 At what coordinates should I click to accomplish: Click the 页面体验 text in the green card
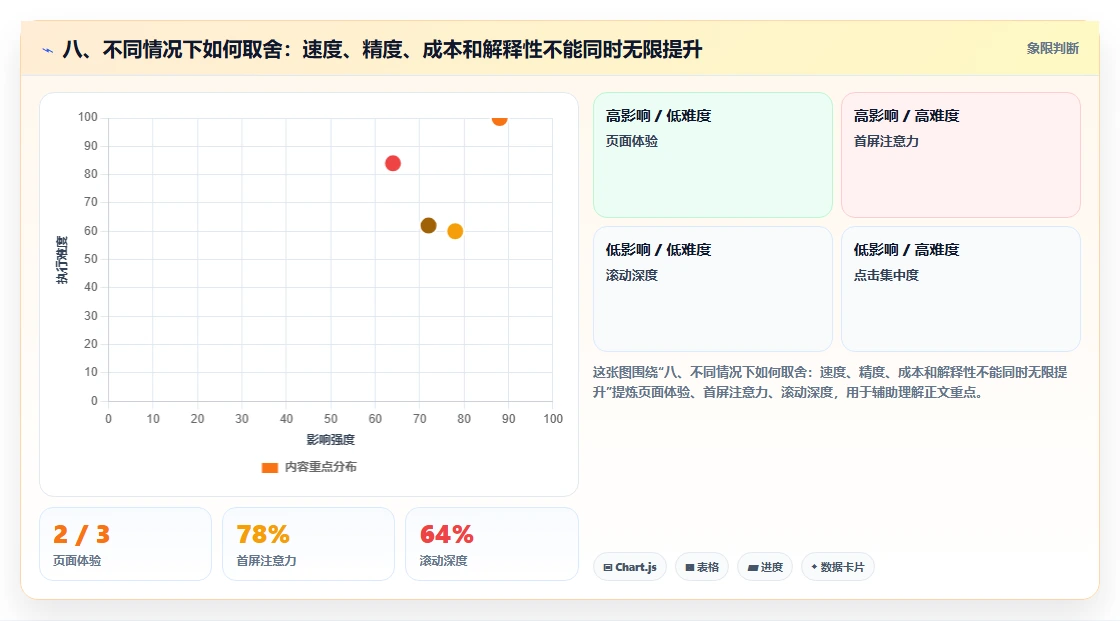(631, 141)
